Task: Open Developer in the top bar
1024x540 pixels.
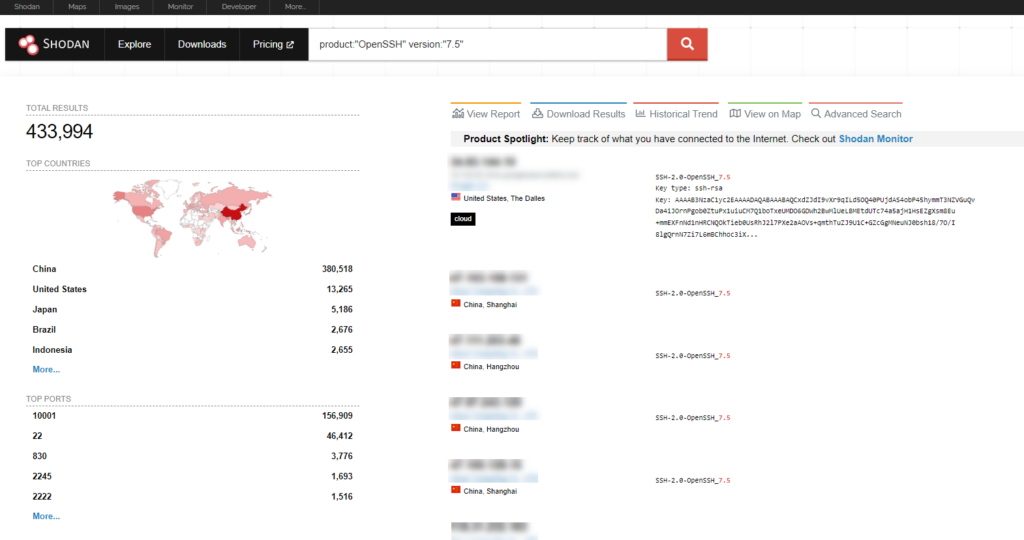Action: (239, 7)
